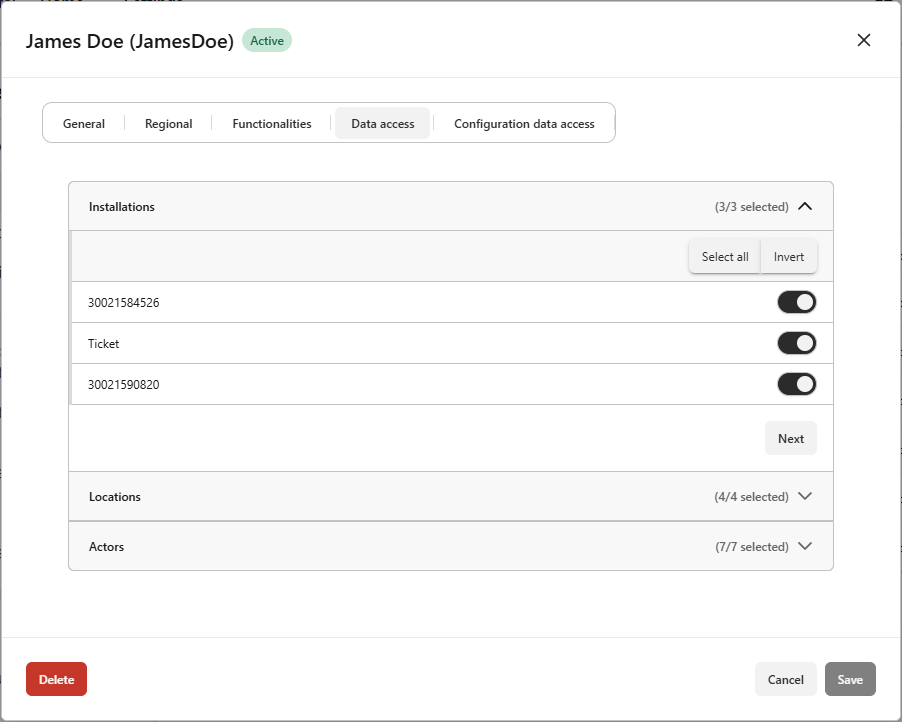
Task: Toggle off installation 30021590820
Action: 796,384
